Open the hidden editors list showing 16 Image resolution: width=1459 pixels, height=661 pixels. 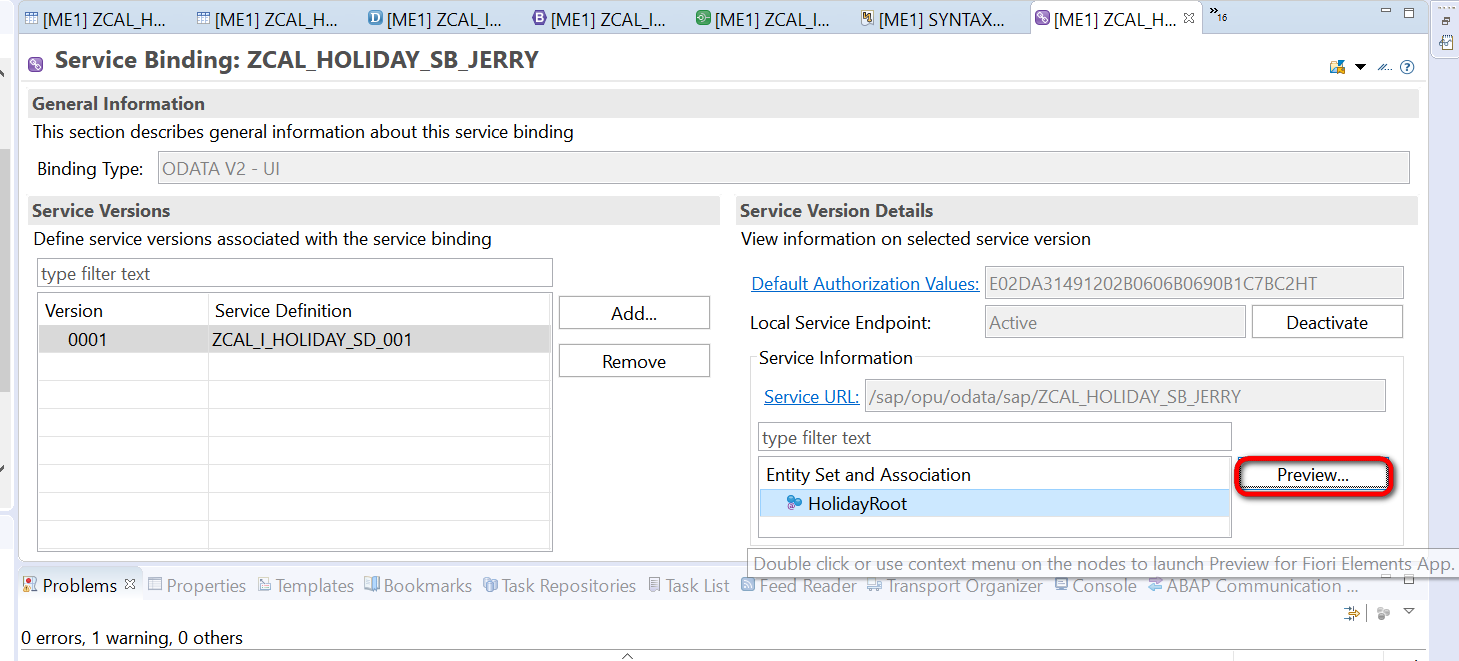coord(1218,15)
